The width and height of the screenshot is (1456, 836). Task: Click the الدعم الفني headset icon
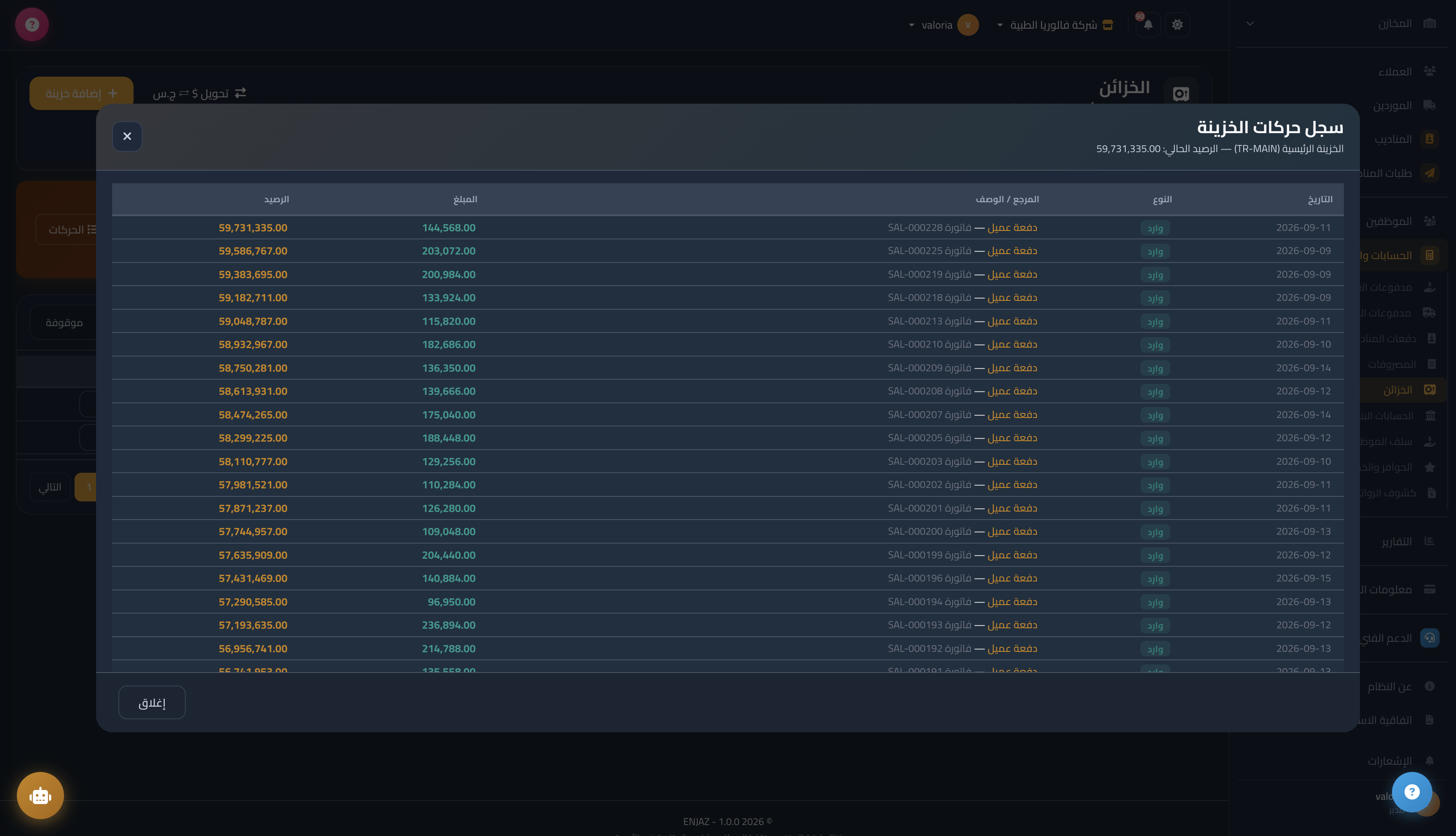tap(1429, 638)
